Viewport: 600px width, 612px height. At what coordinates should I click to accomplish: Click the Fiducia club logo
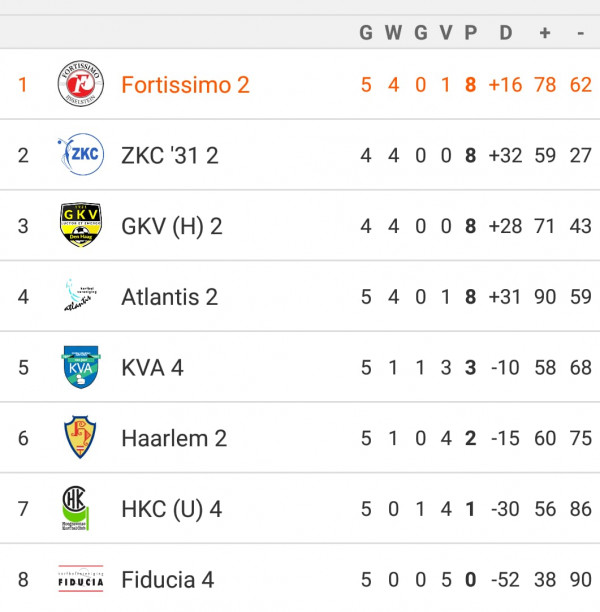(x=81, y=579)
